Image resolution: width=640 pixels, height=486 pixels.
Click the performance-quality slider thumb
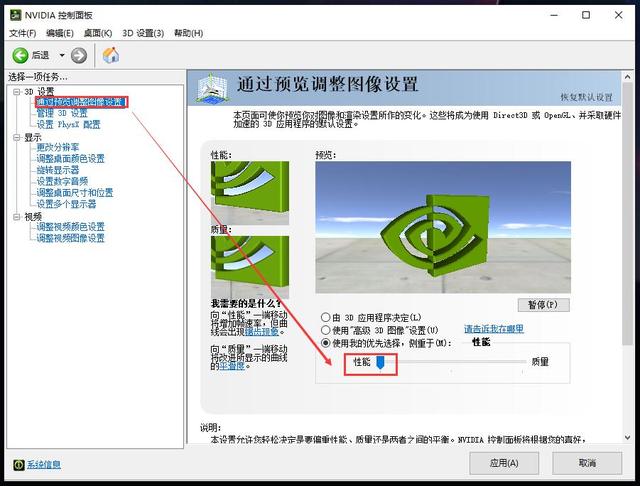tap(380, 362)
